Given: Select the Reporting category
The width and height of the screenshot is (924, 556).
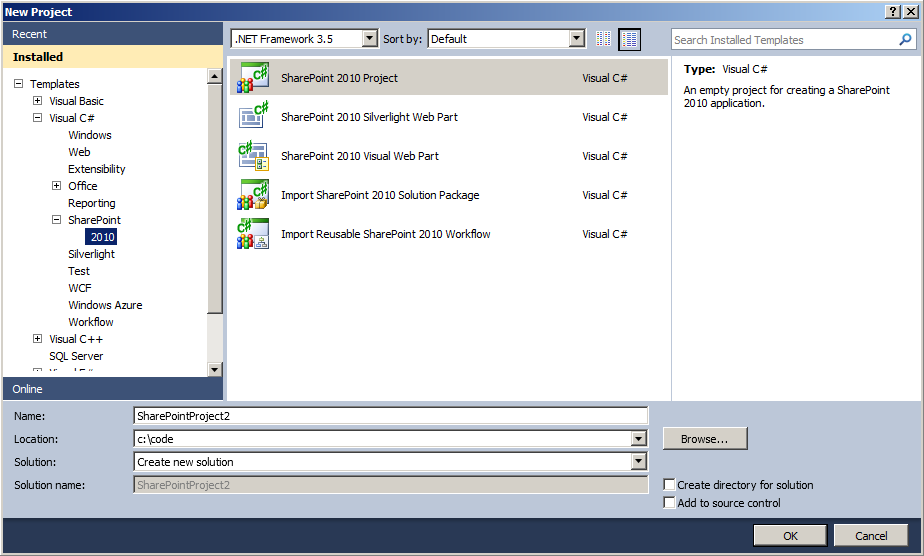Looking at the screenshot, I should pyautogui.click(x=92, y=203).
